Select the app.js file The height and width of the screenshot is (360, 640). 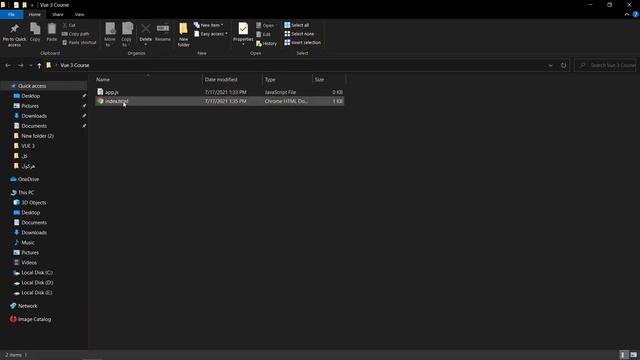click(220, 92)
